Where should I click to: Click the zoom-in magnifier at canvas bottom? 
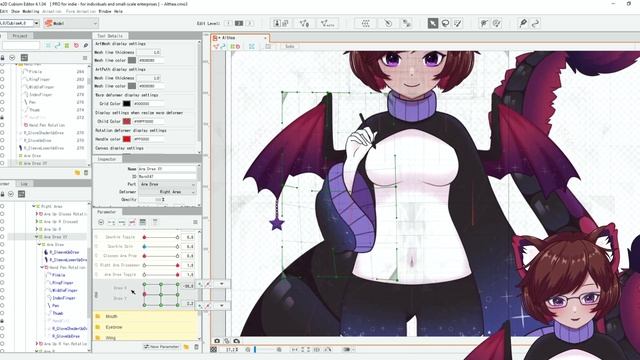(x=279, y=350)
